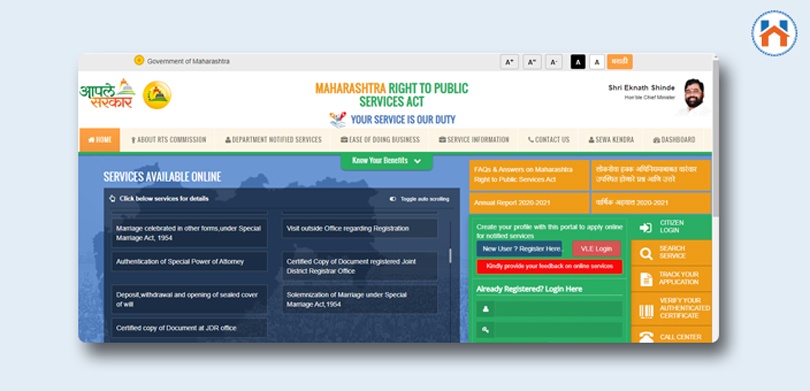810x391 pixels.
Task: Click New User Register Here button
Action: [x=519, y=249]
